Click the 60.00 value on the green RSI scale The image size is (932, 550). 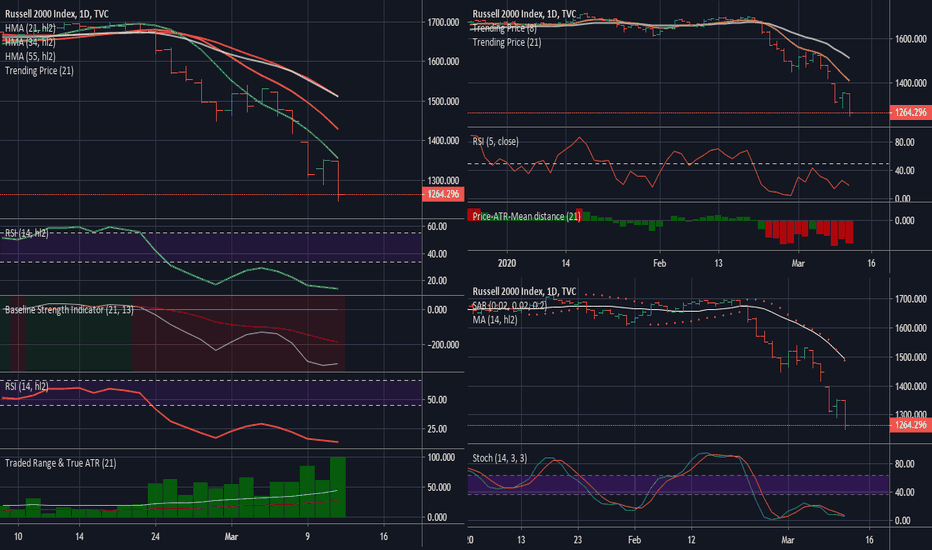tap(437, 227)
